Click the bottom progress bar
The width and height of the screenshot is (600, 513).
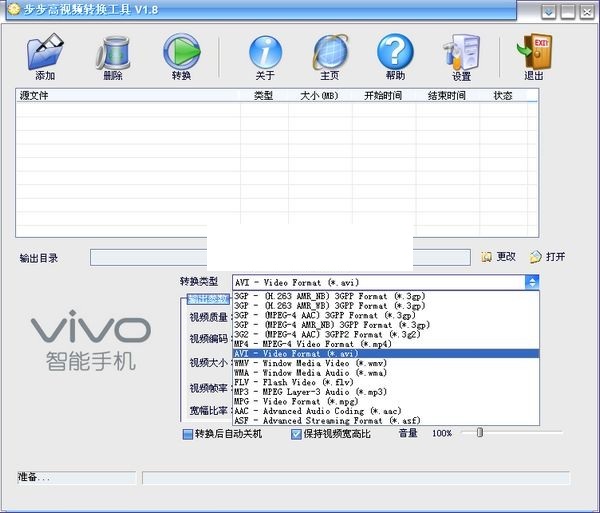click(x=356, y=478)
